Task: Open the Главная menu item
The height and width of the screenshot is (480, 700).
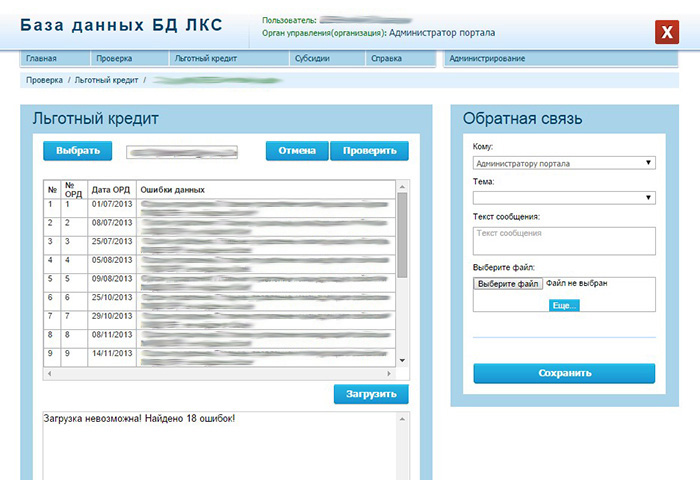Action: coord(41,59)
